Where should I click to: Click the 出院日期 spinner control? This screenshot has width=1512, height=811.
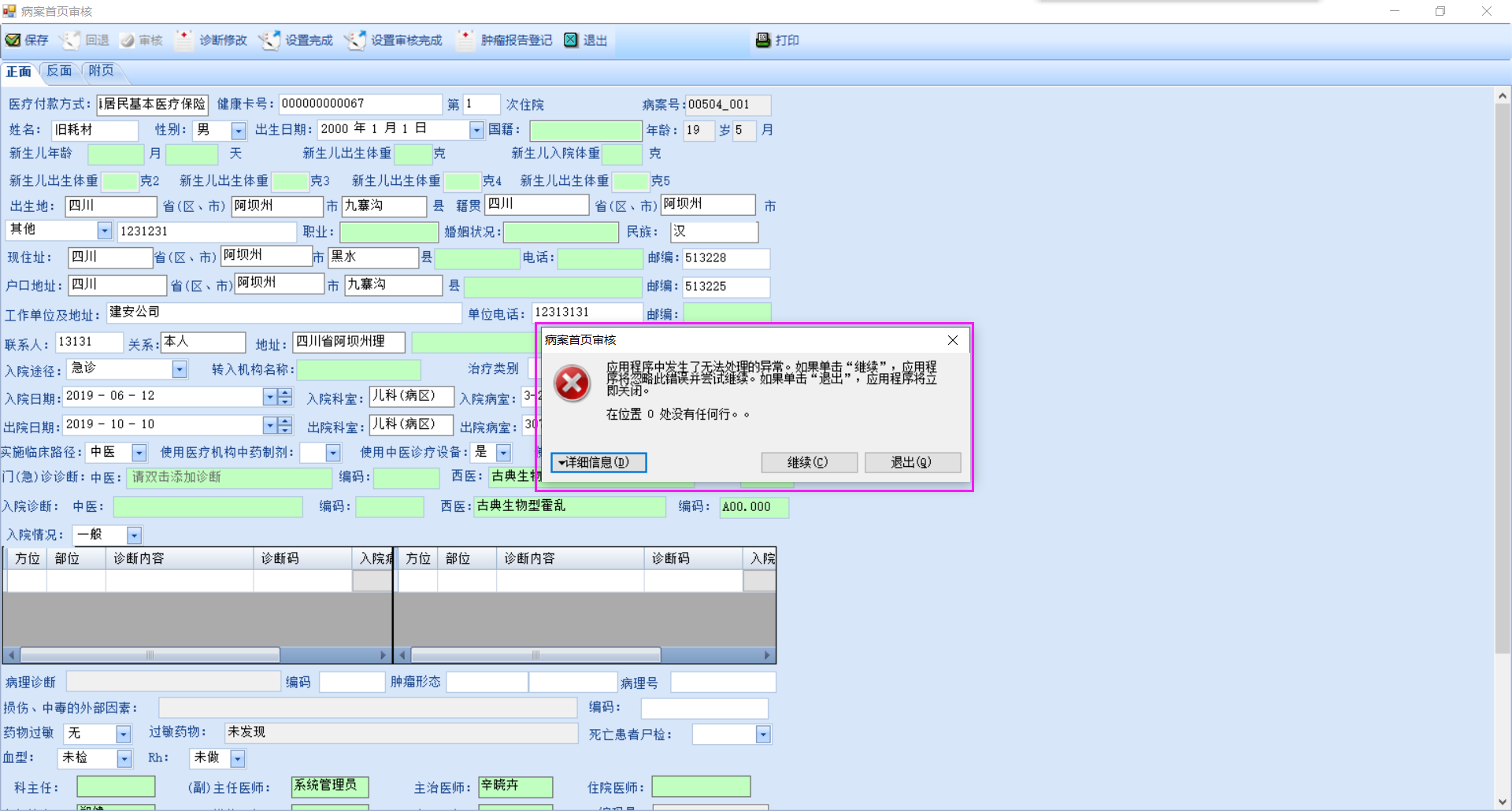pyautogui.click(x=285, y=426)
